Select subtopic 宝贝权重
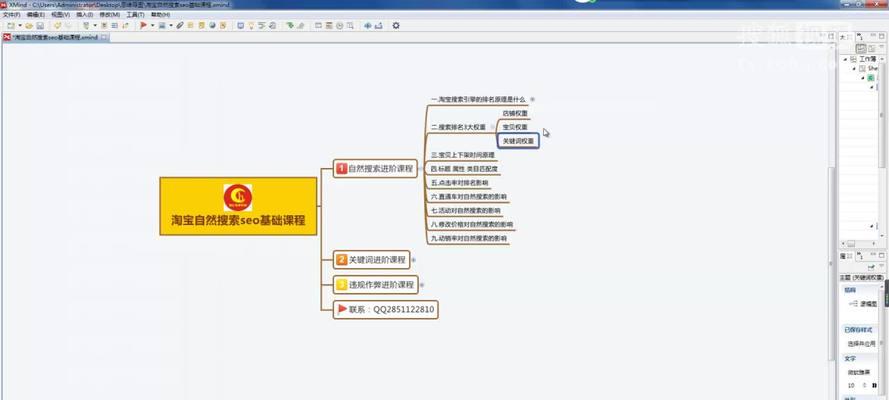 point(515,127)
